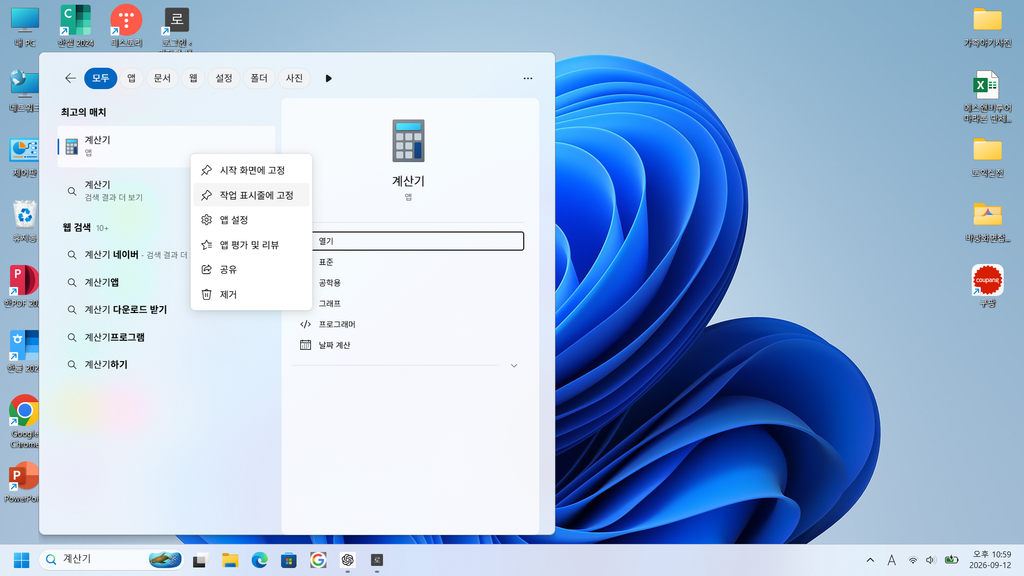The image size is (1024, 576).
Task: Select the 내 PC desktop icon
Action: tap(25, 27)
